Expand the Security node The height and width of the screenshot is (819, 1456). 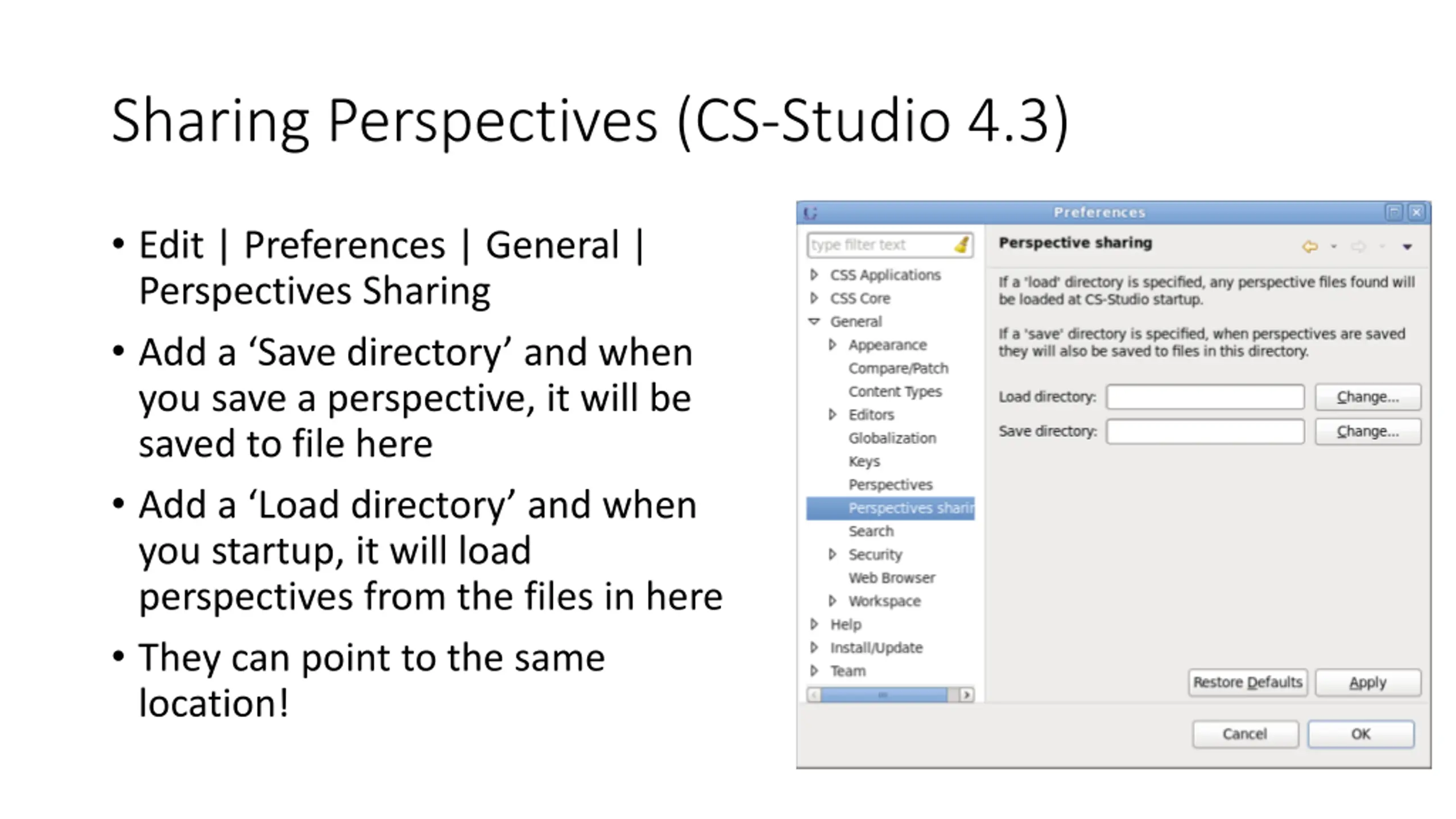tap(832, 554)
